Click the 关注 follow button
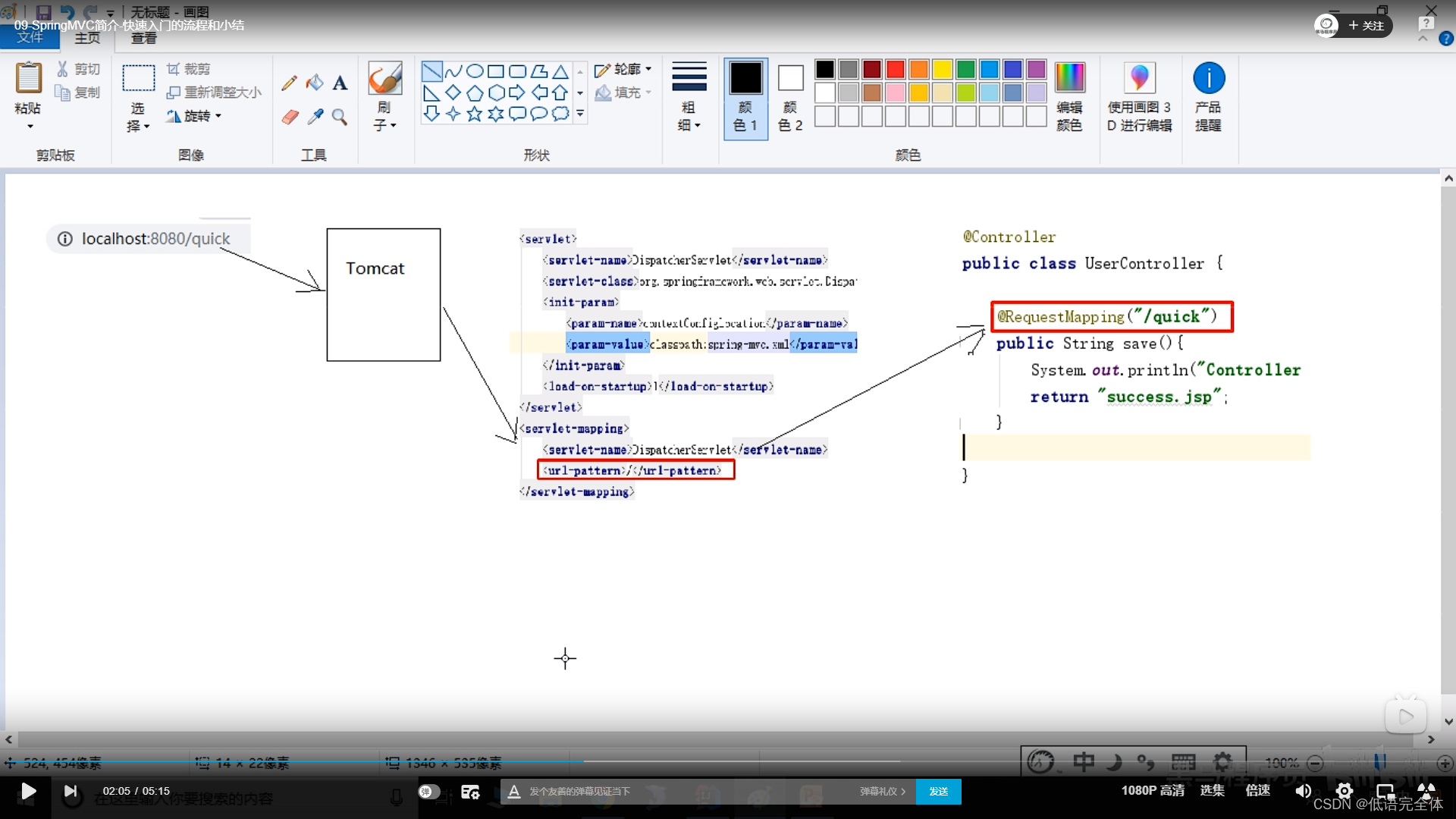The width and height of the screenshot is (1456, 819). coord(1368,25)
